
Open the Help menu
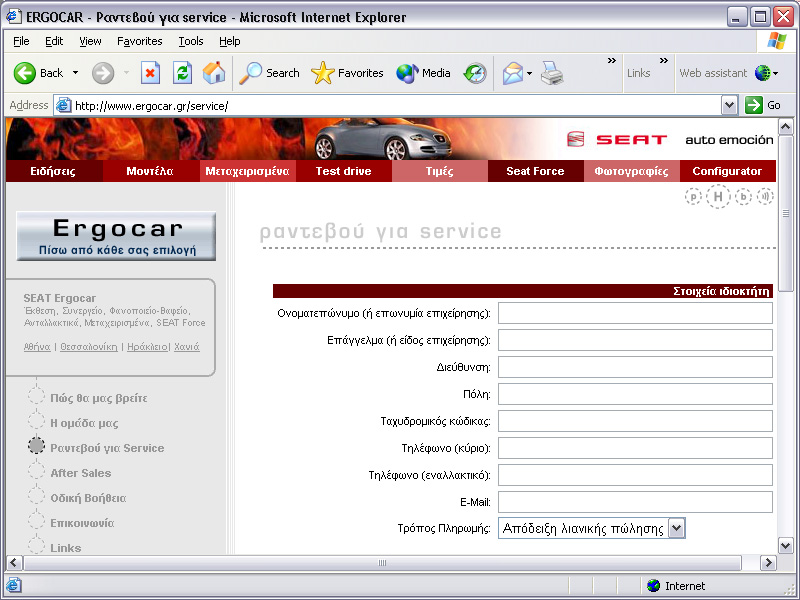point(230,41)
